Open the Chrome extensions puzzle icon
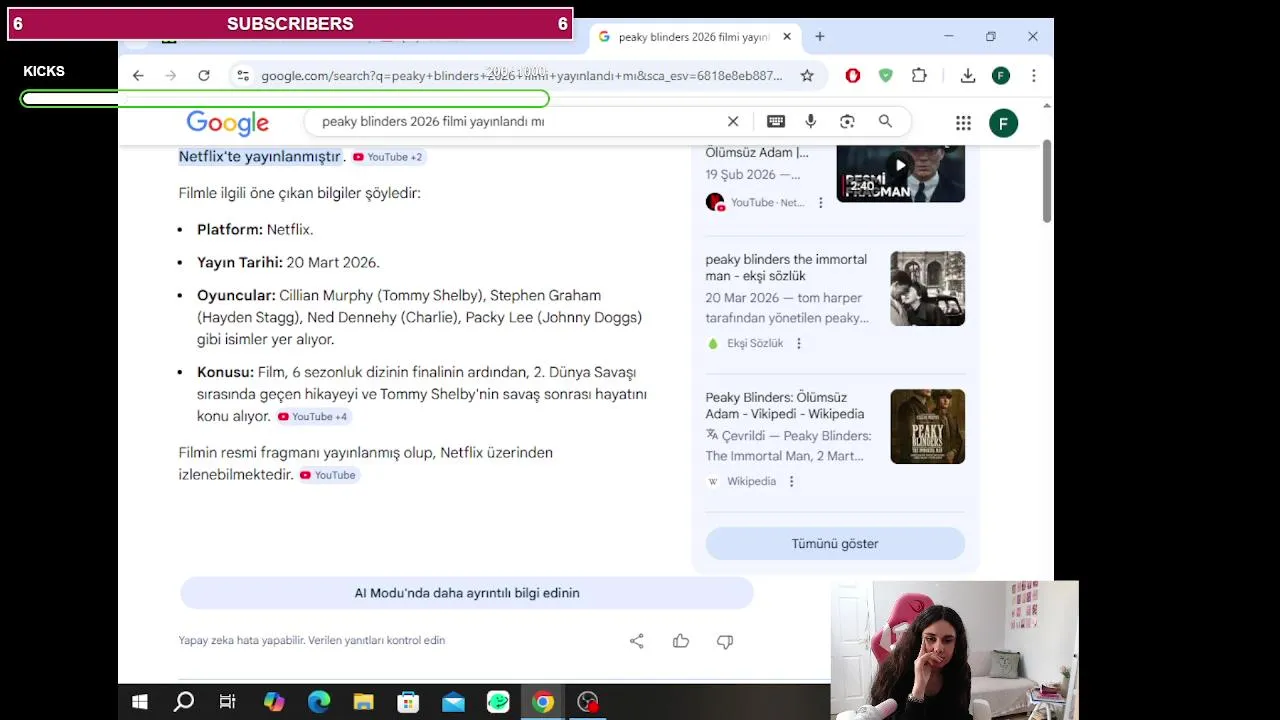The height and width of the screenshot is (720, 1280). [x=919, y=76]
